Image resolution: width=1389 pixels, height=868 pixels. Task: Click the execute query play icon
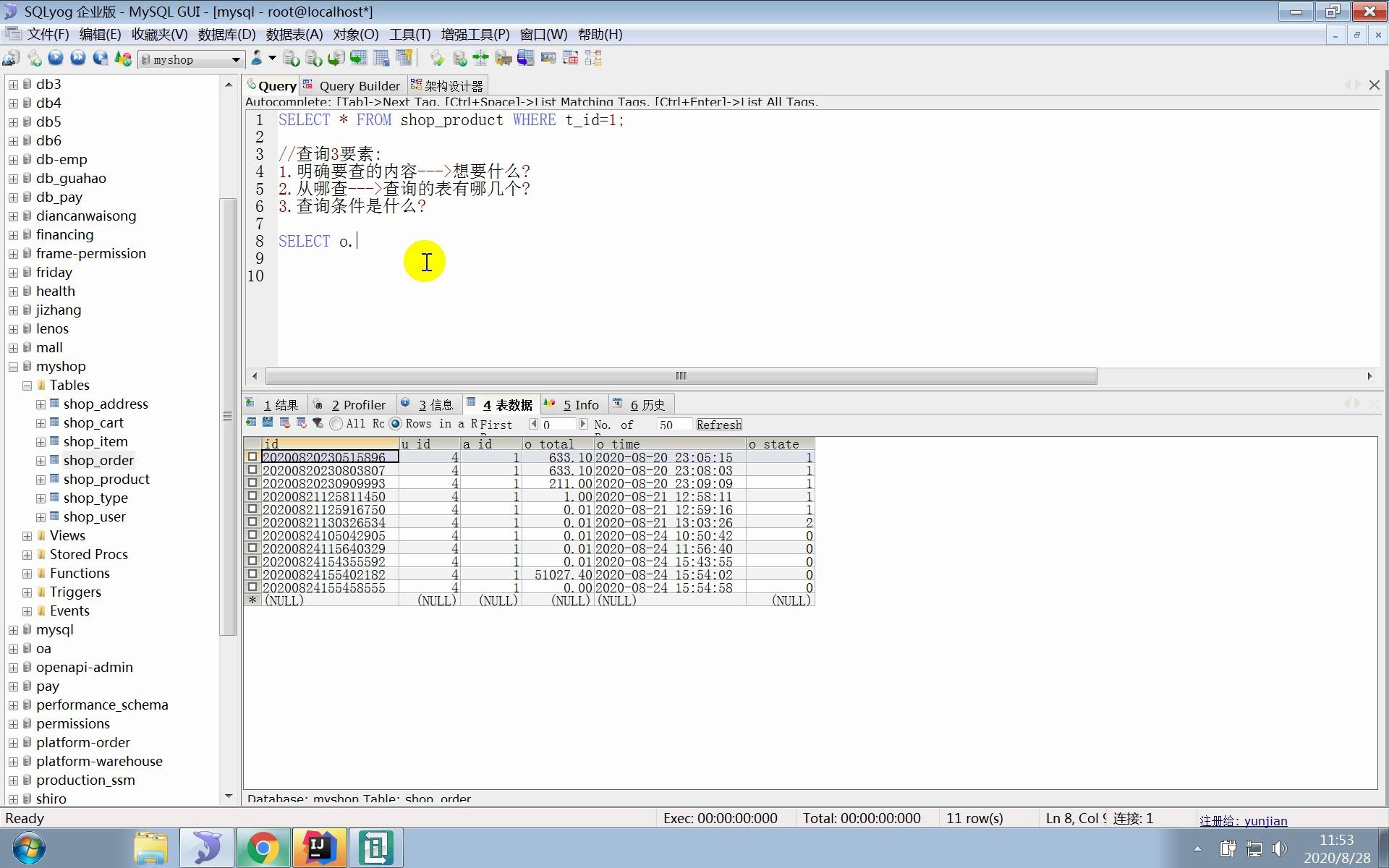[x=56, y=59]
